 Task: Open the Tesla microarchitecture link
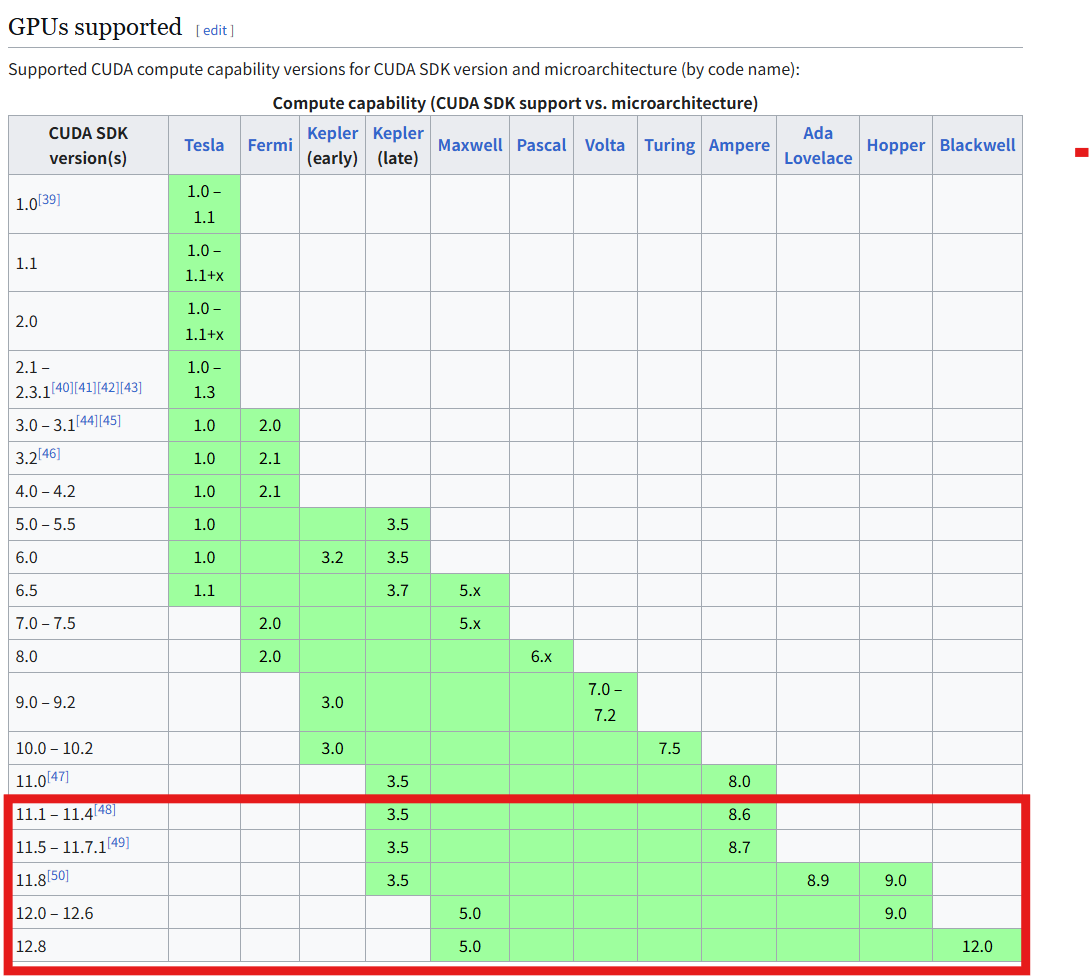pos(204,145)
